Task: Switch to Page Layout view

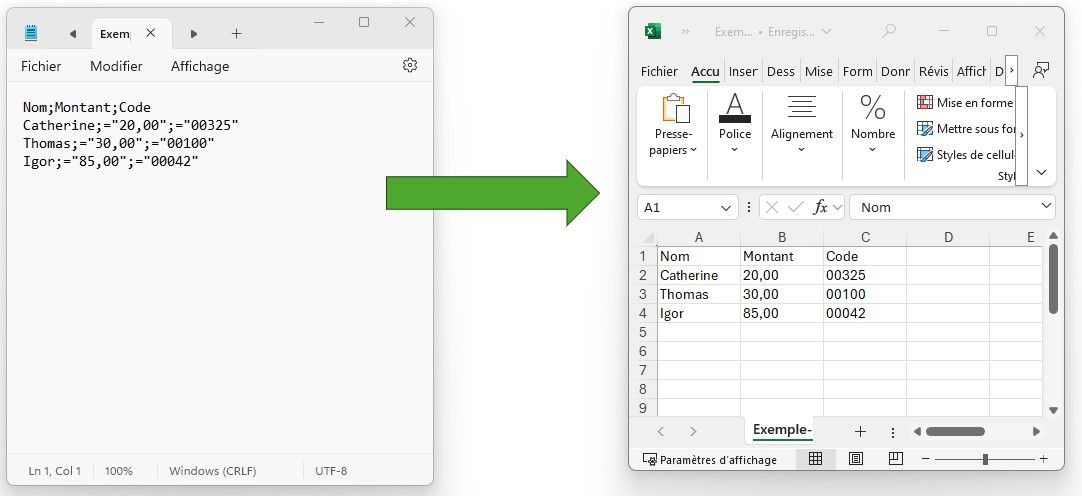Action: point(855,459)
